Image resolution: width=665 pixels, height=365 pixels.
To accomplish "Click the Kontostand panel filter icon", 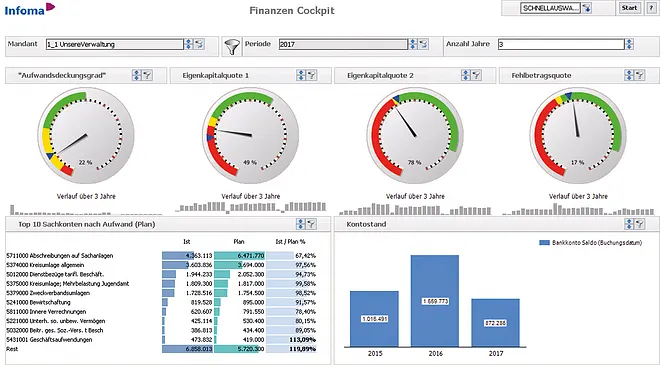I will coord(640,224).
